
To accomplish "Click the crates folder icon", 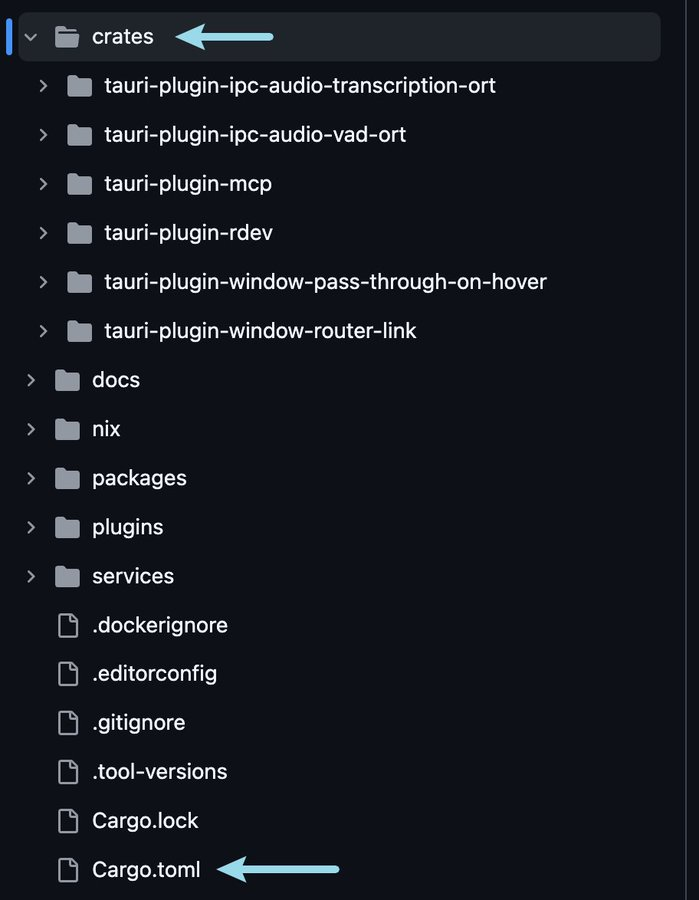I will [66, 36].
